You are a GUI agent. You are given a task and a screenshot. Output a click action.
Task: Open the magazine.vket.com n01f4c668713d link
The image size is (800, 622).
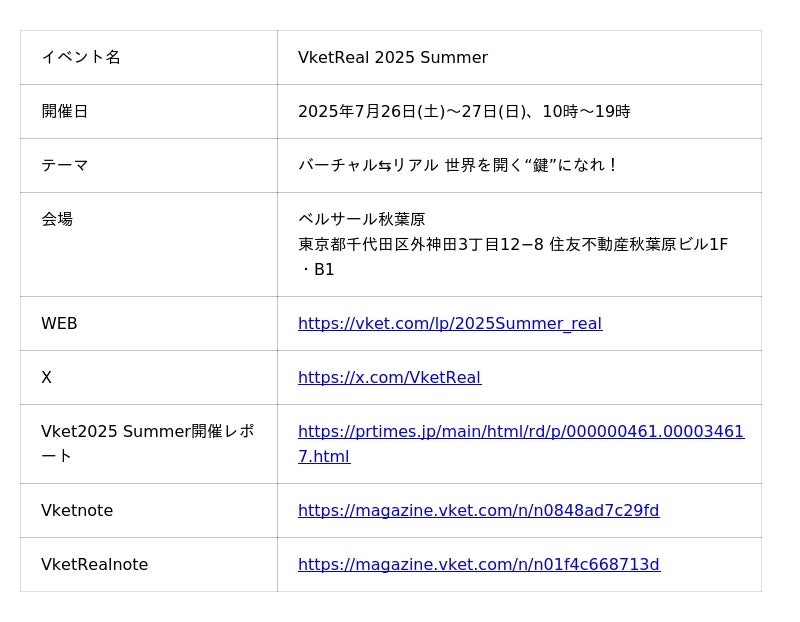point(478,565)
